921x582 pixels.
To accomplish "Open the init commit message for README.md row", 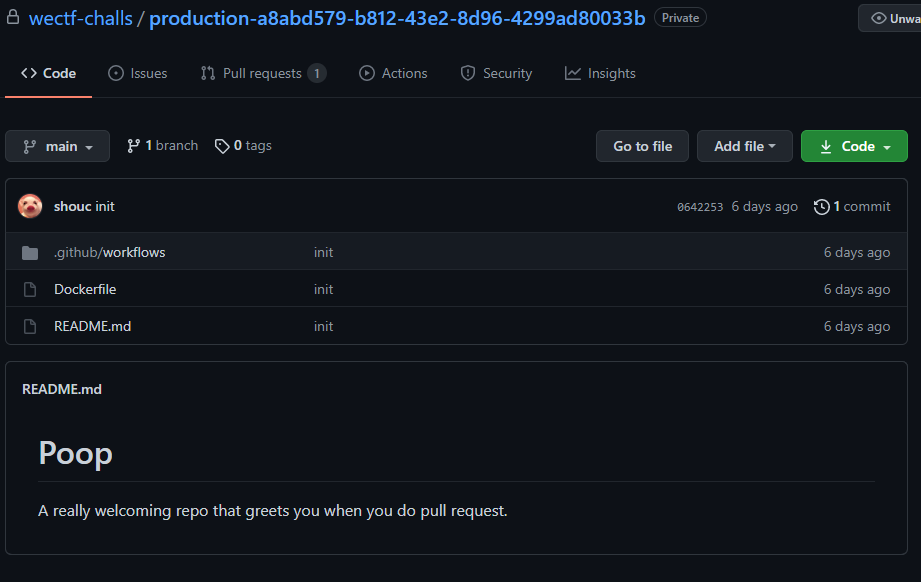I will tap(323, 326).
